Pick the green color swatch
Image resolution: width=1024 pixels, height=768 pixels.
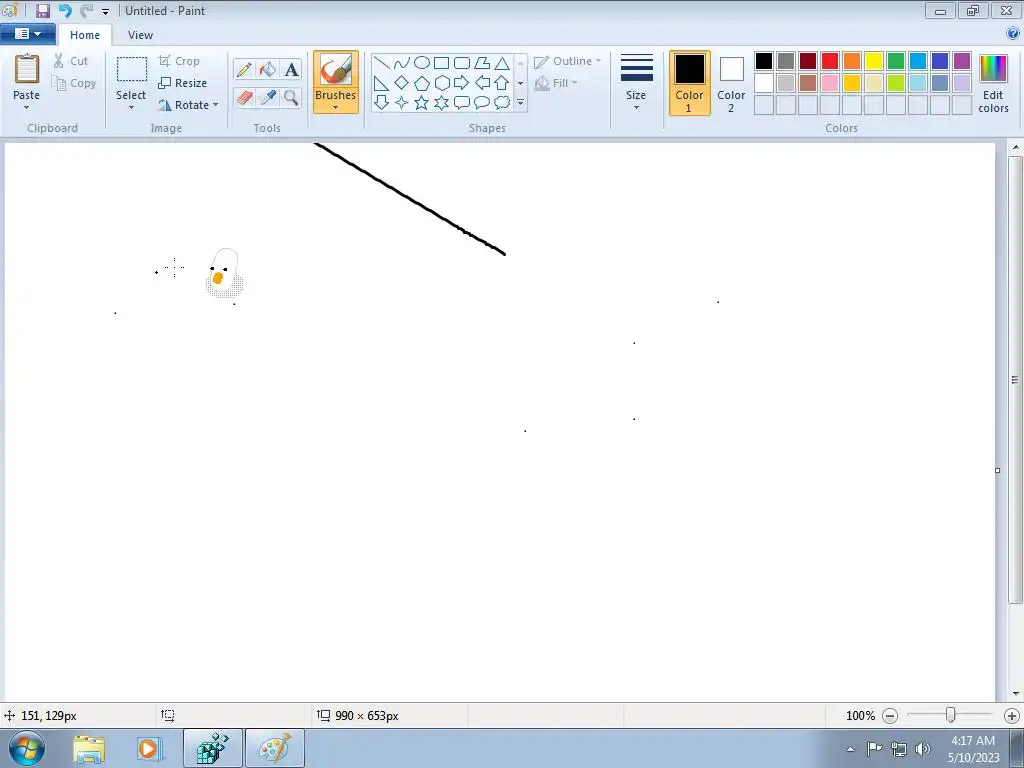896,61
